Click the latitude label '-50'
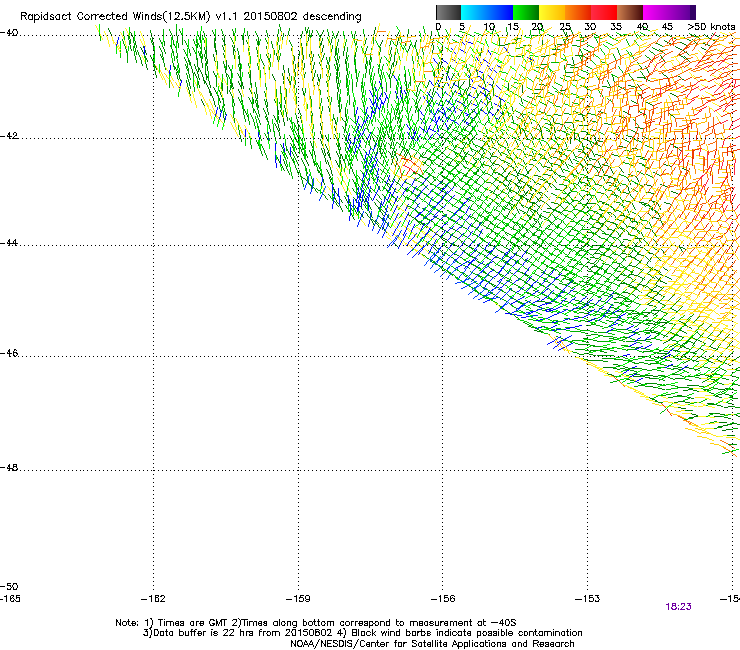Screen dimensions: 740x650 click(x=9, y=586)
